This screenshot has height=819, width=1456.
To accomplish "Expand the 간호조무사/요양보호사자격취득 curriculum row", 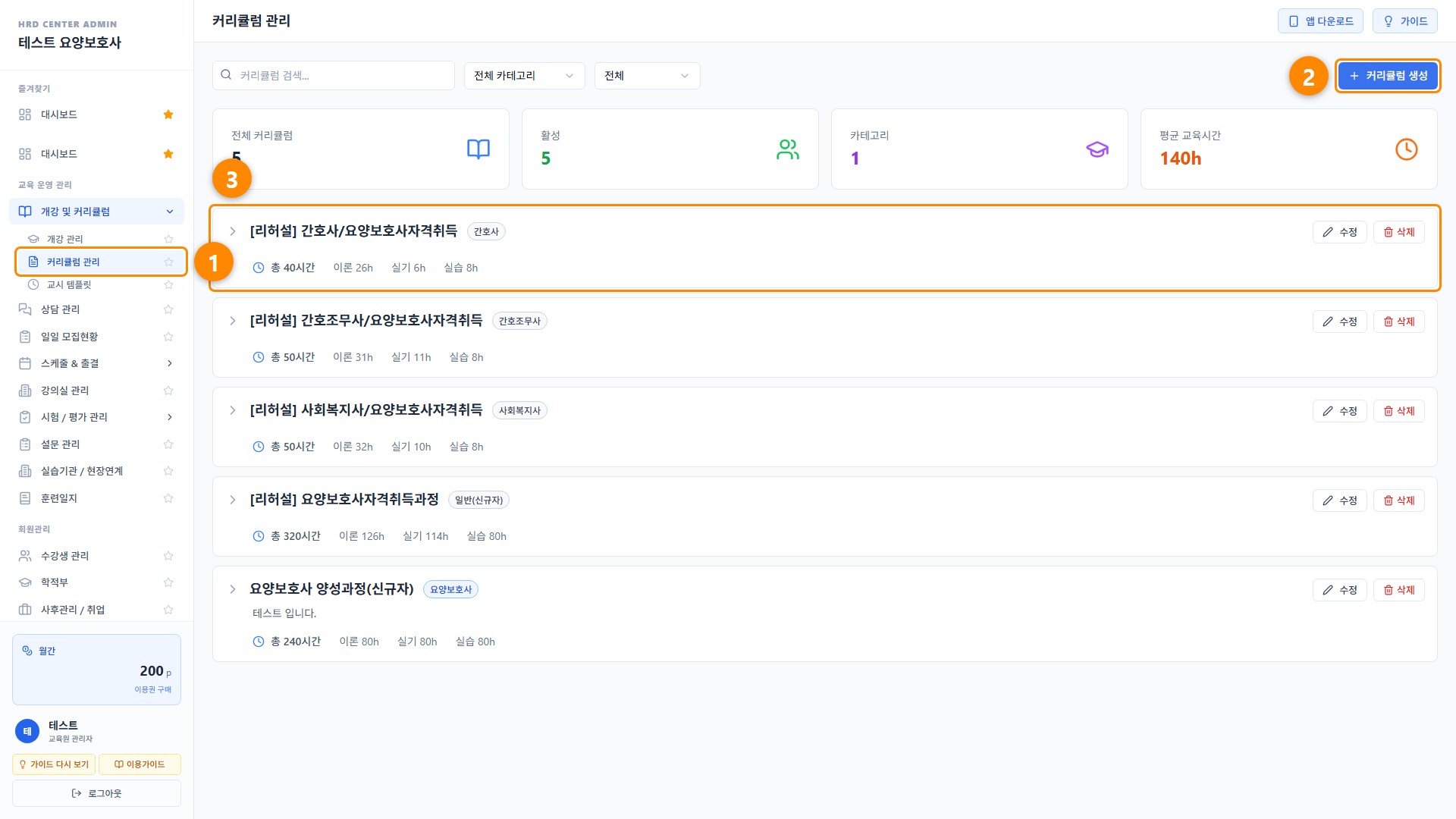I will pyautogui.click(x=233, y=321).
